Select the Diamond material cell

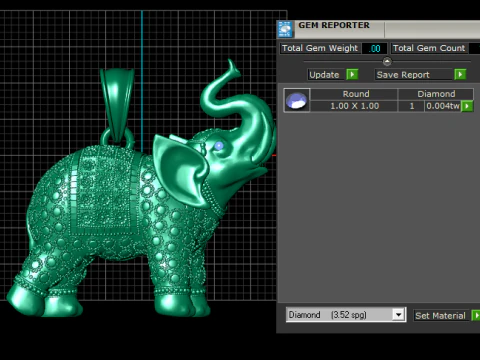436,94
